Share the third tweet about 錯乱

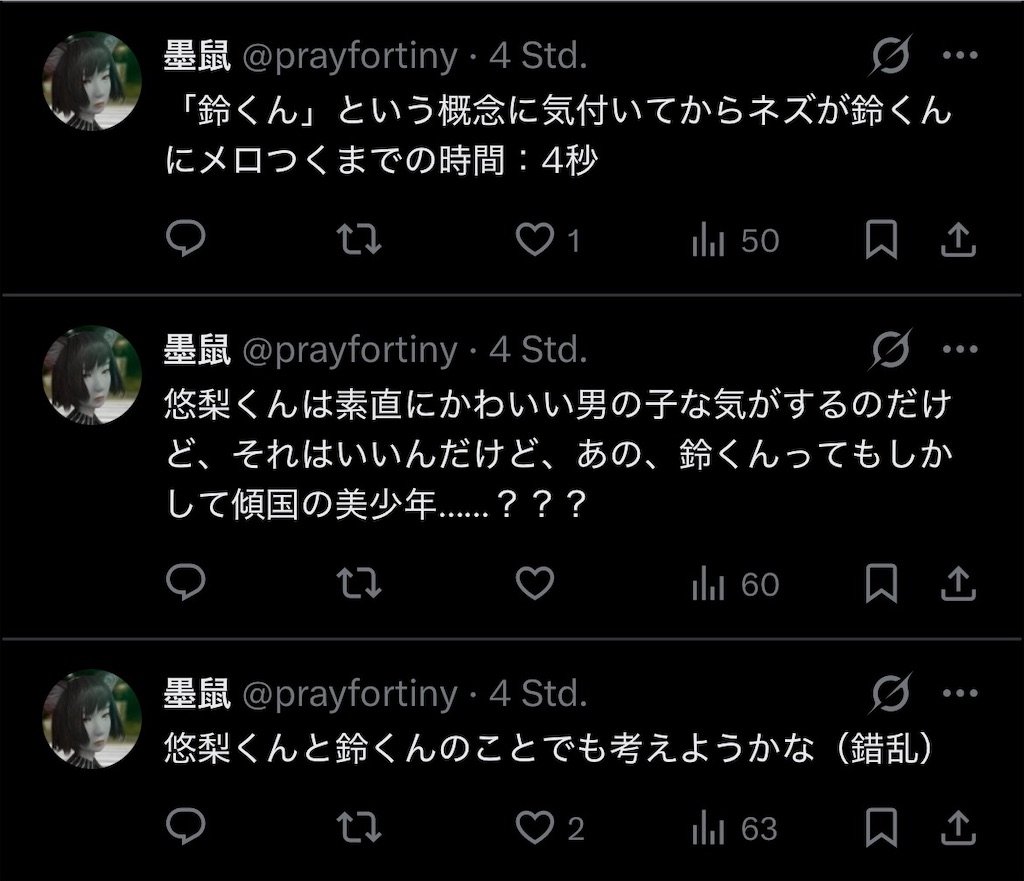click(958, 827)
